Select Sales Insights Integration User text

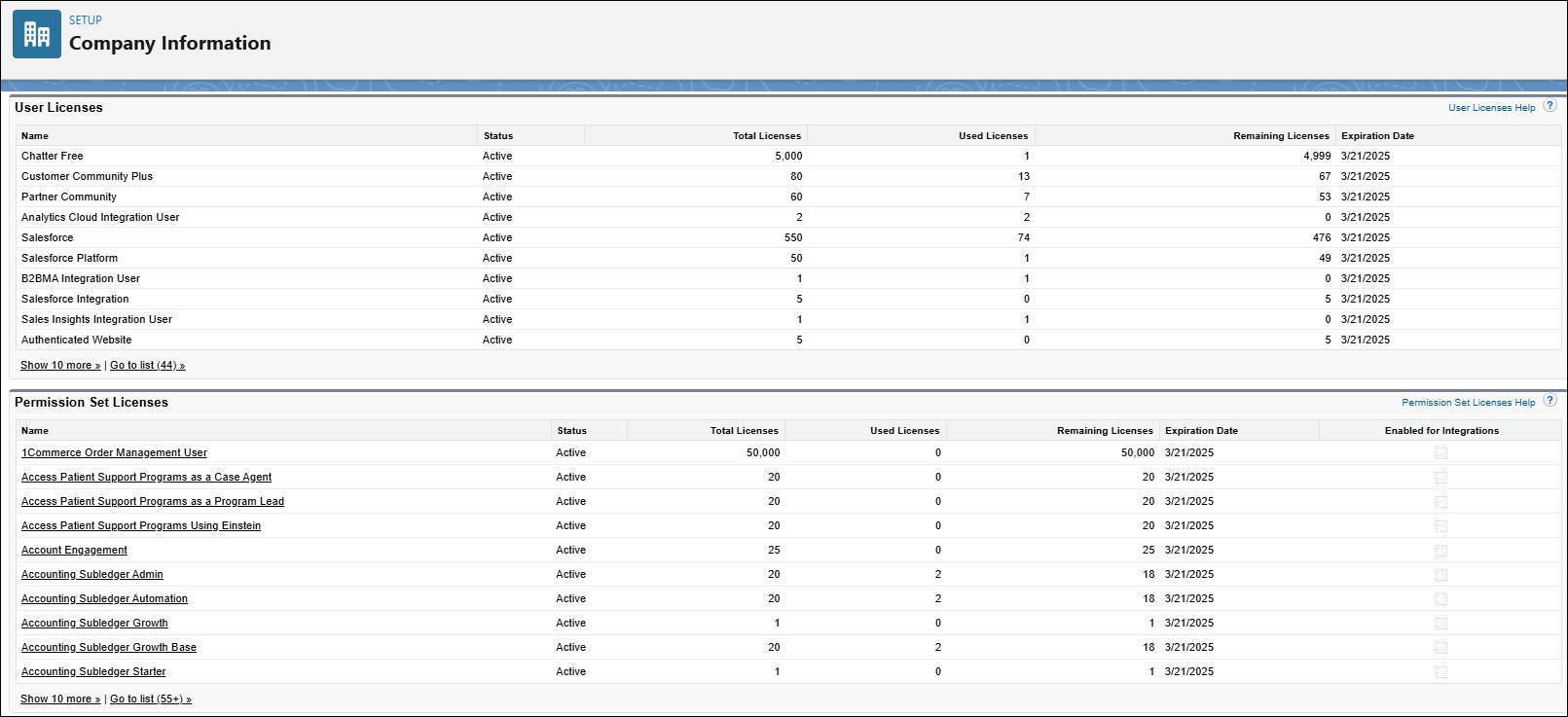coord(96,319)
